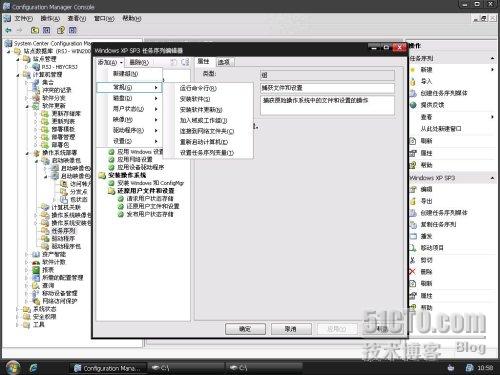Open the 操作(A) menu
This screenshot has height=375, width=500.
pyautogui.click(x=50, y=18)
